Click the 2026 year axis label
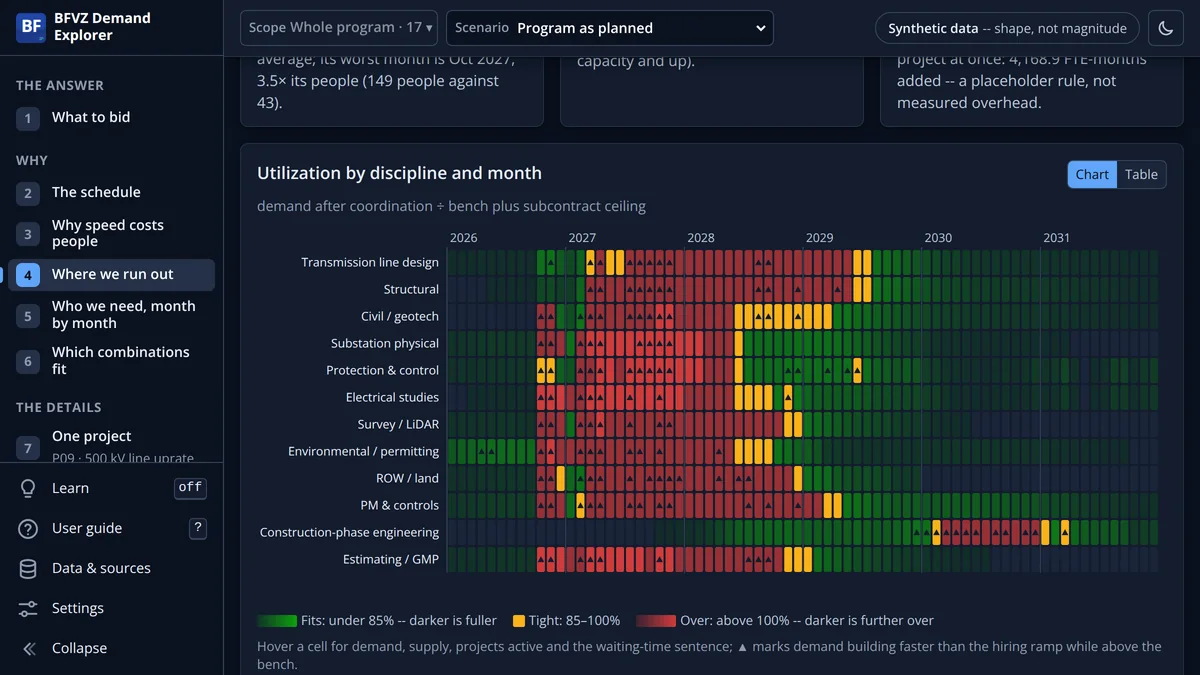This screenshot has width=1200, height=675. coord(464,238)
